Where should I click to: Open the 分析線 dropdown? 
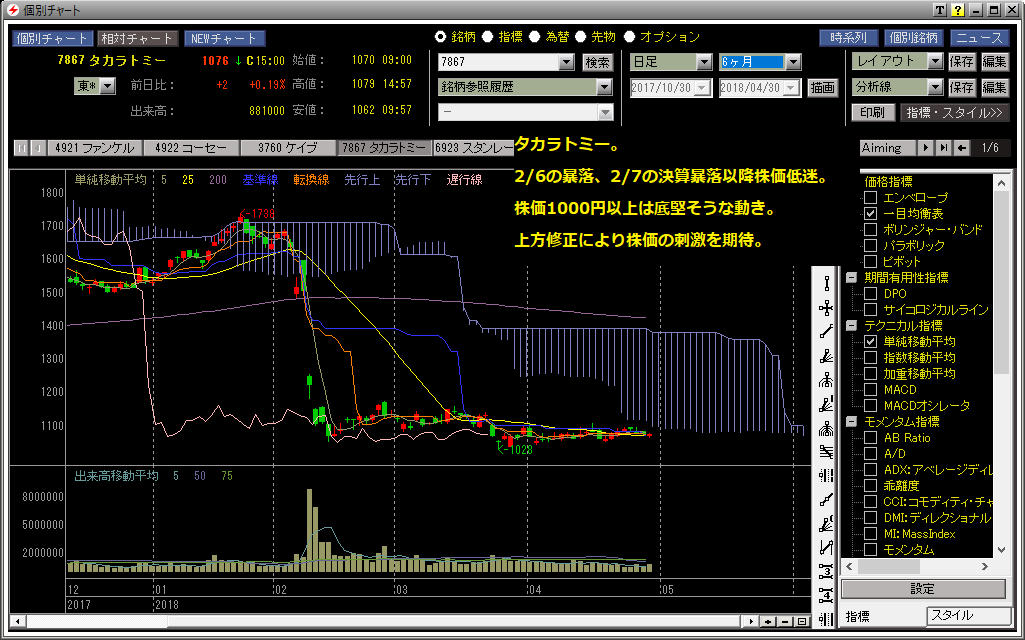coord(935,87)
